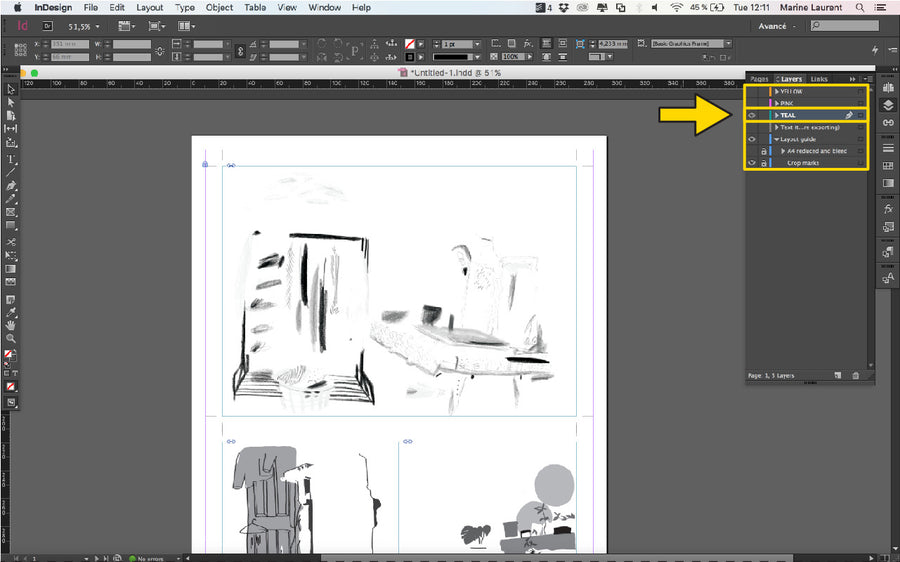Open View Options dropdown
This screenshot has width=900, height=562.
coord(126,26)
